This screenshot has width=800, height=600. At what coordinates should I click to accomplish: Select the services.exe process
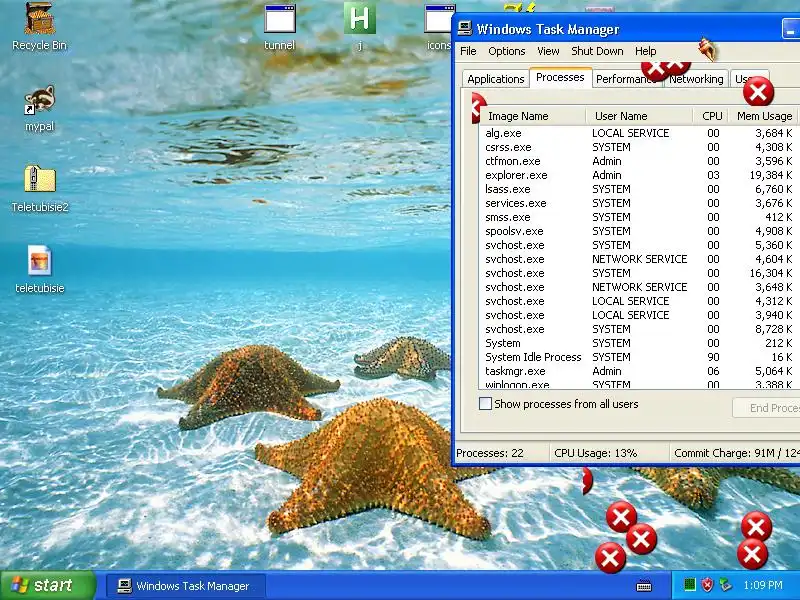click(639, 203)
